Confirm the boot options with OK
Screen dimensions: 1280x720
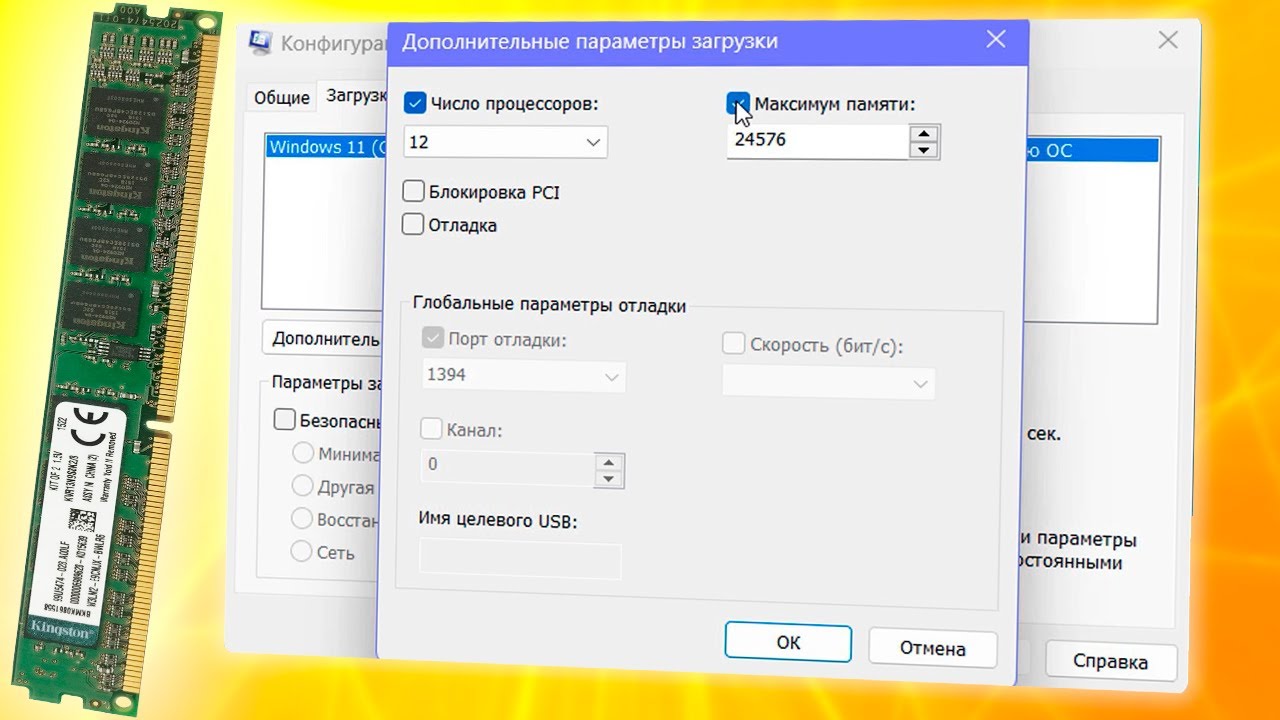click(x=788, y=643)
